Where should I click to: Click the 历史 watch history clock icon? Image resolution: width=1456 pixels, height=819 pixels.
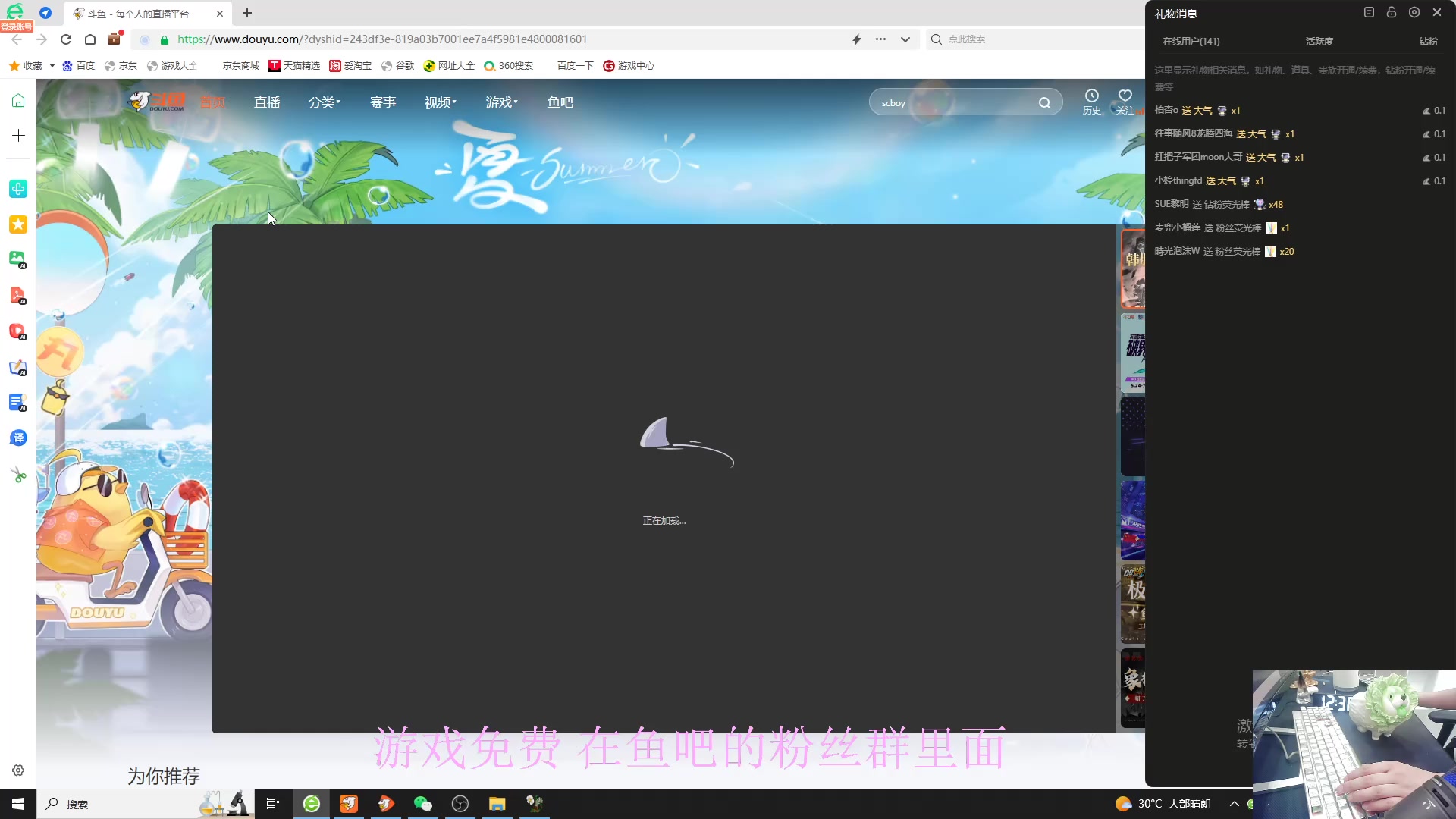click(x=1091, y=97)
